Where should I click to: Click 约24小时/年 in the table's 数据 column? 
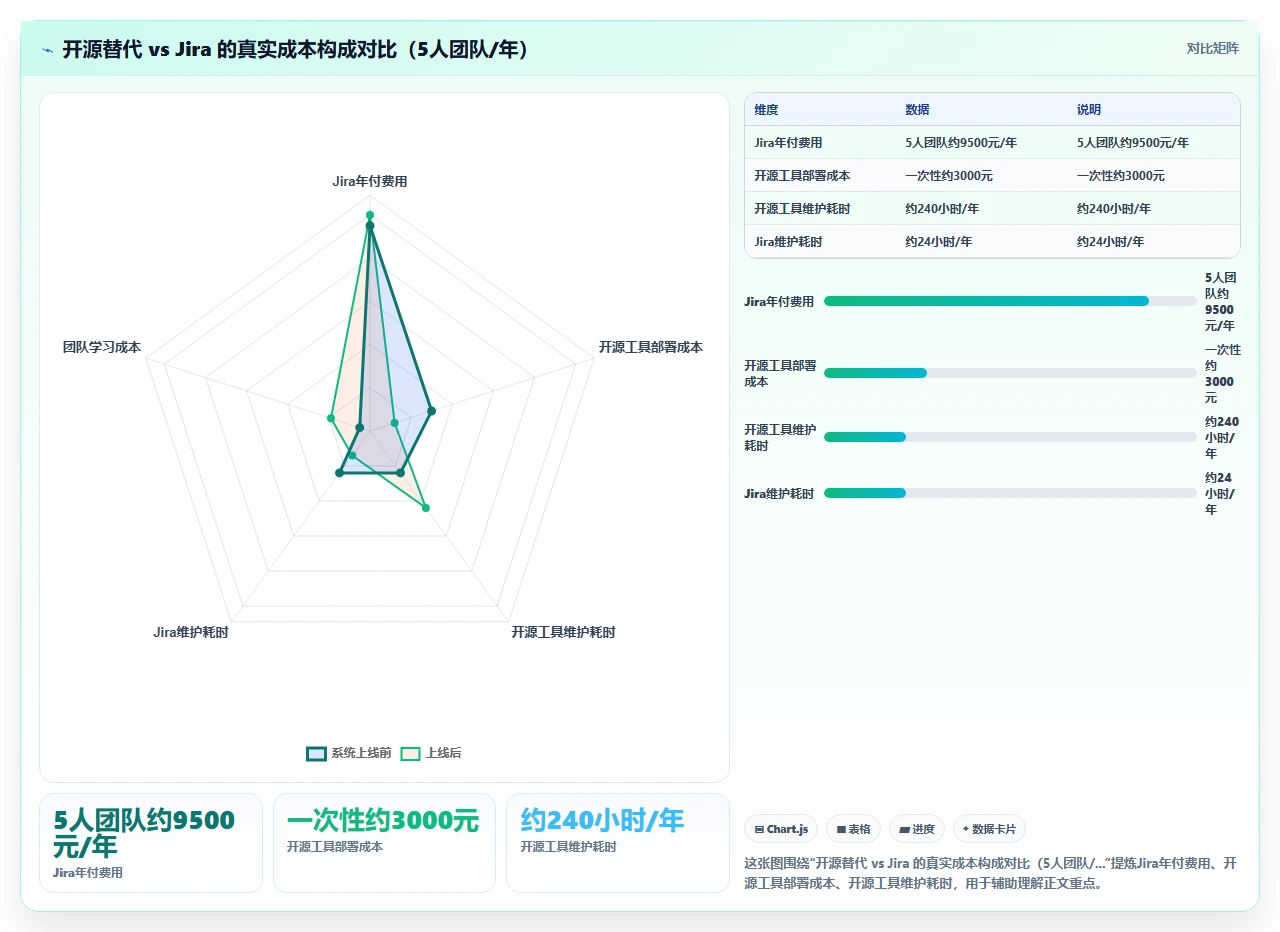pos(939,242)
